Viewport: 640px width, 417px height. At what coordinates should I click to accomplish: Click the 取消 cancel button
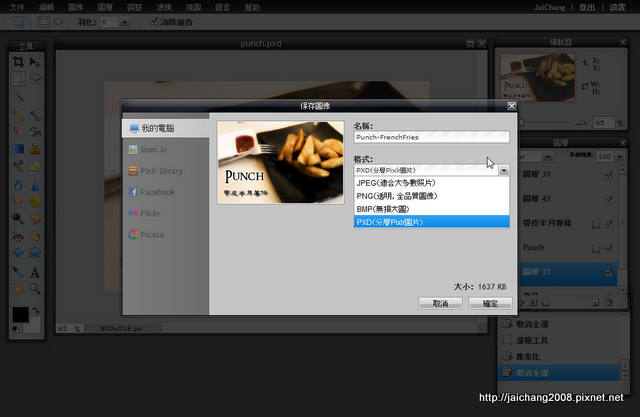click(440, 303)
